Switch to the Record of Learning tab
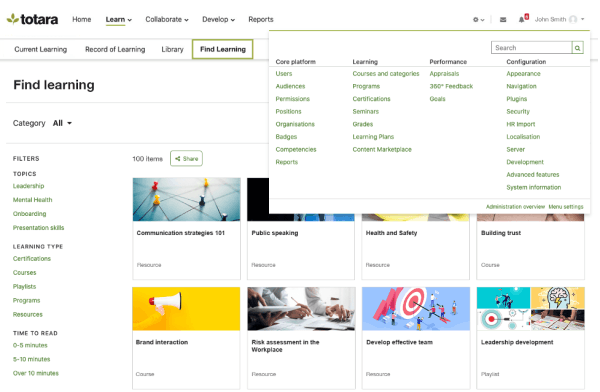 click(115, 49)
